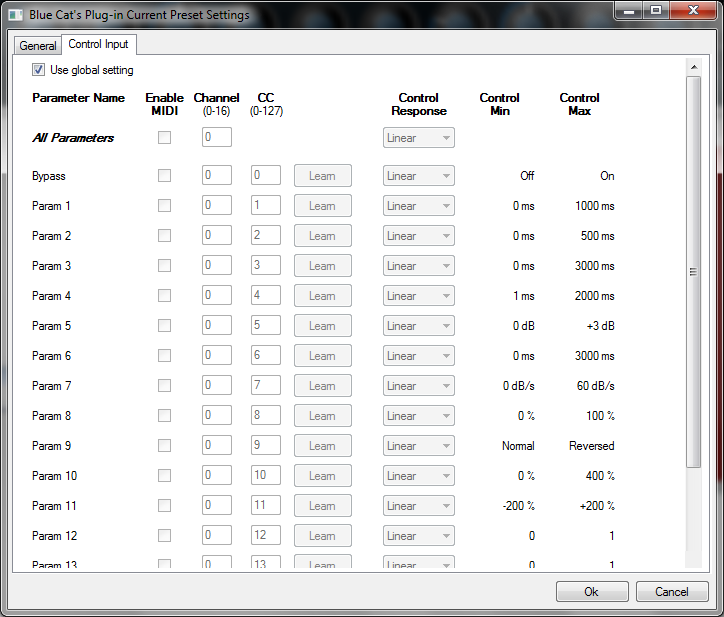This screenshot has width=724, height=617.
Task: Focus Bypass CC number field
Action: [265, 175]
